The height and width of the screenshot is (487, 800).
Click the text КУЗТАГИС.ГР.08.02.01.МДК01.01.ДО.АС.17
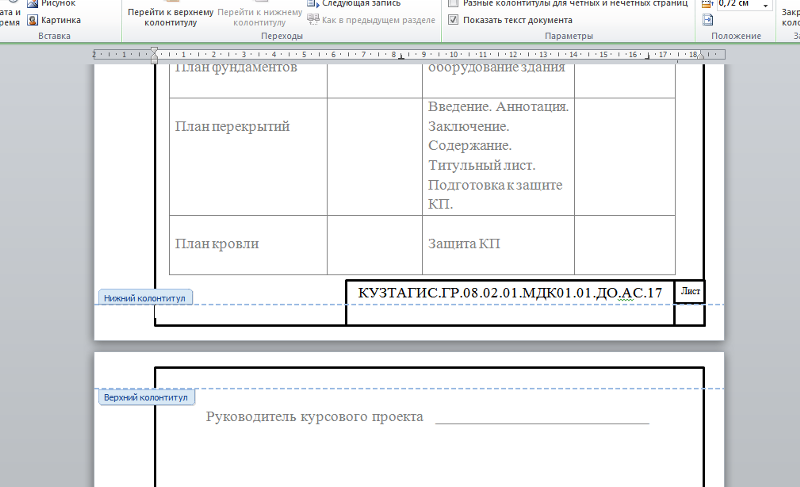(x=510, y=293)
